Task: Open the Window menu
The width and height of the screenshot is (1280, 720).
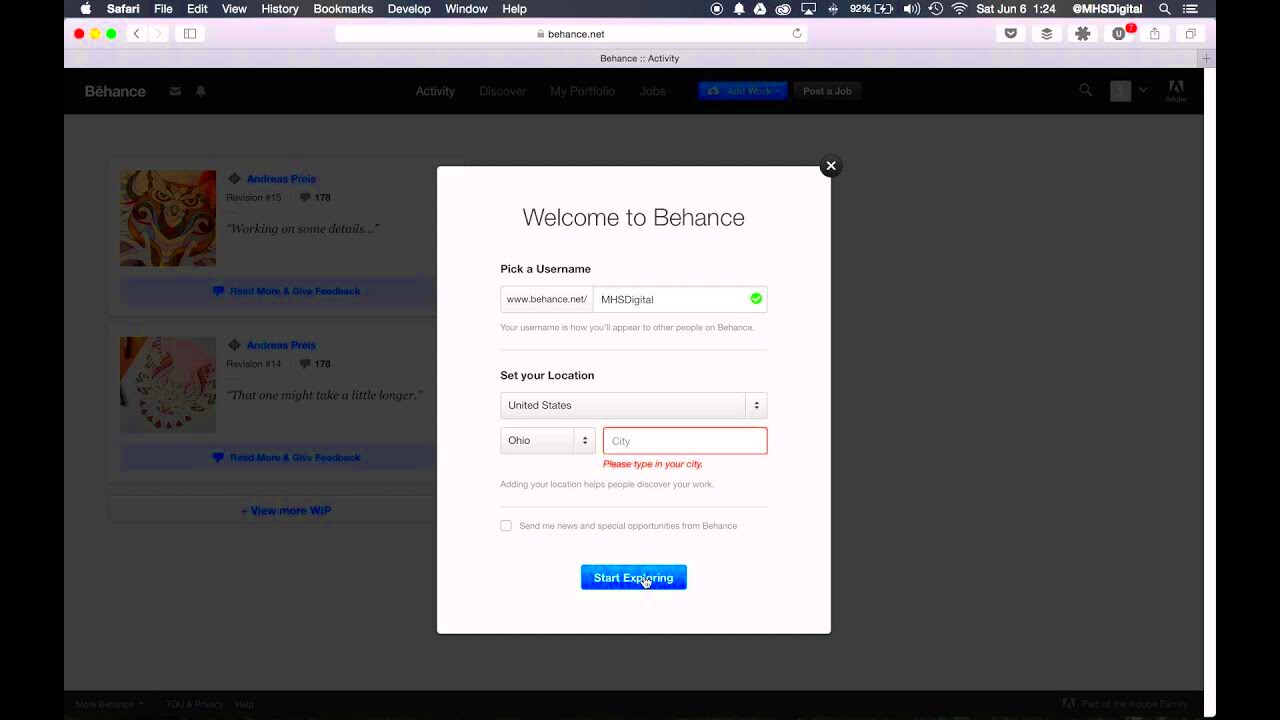Action: (466, 9)
